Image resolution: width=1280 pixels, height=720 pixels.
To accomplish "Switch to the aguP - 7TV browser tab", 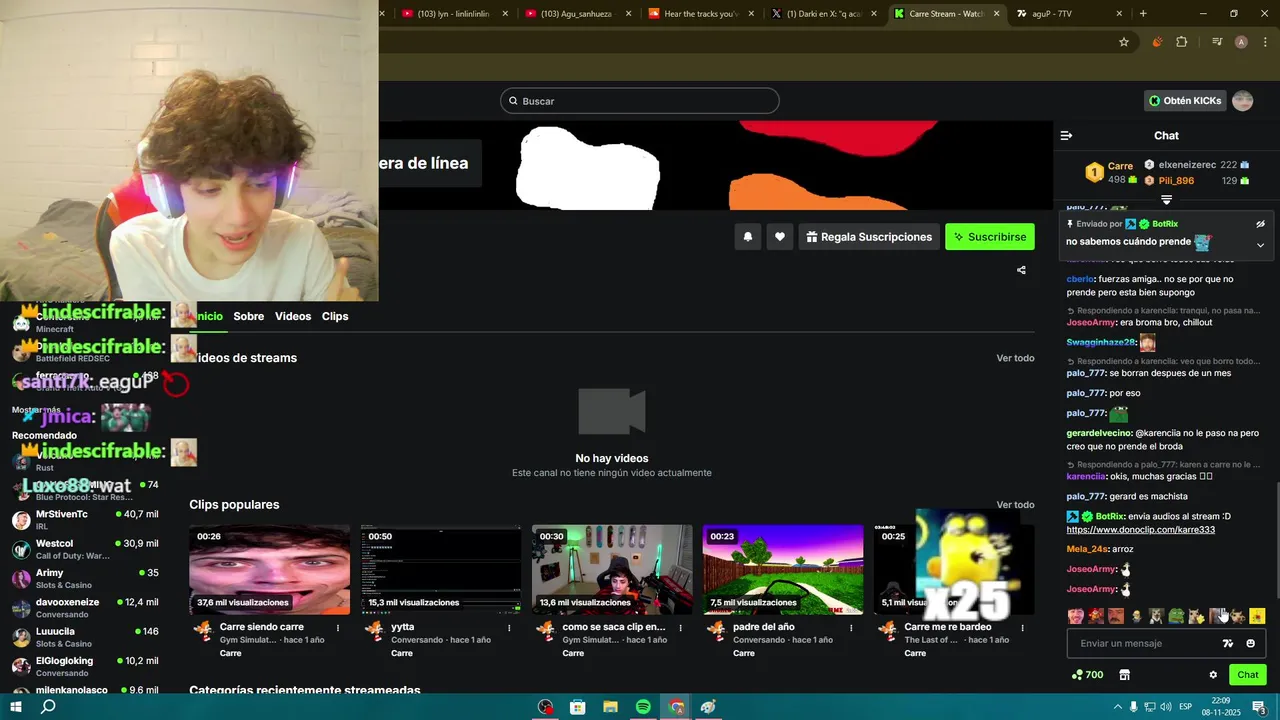I will pyautogui.click(x=1067, y=14).
